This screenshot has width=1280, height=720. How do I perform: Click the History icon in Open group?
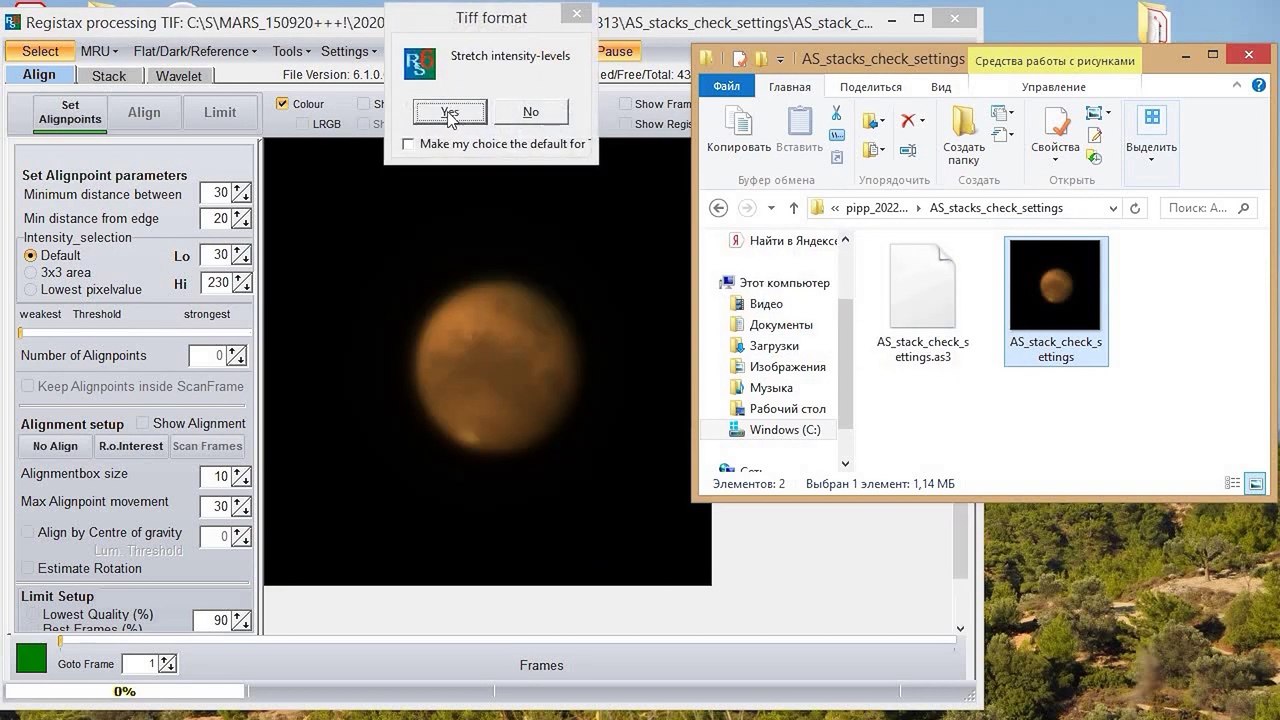tap(1095, 157)
